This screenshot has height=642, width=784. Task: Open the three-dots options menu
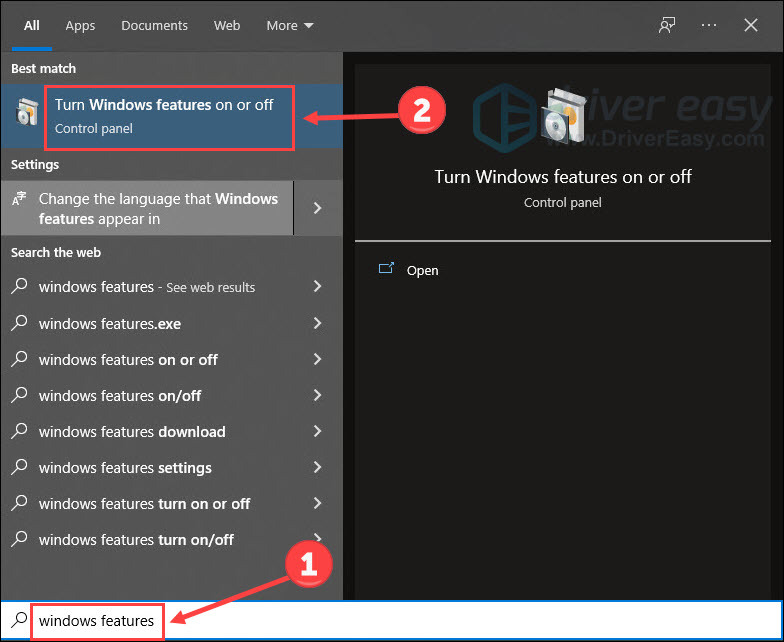pyautogui.click(x=709, y=25)
